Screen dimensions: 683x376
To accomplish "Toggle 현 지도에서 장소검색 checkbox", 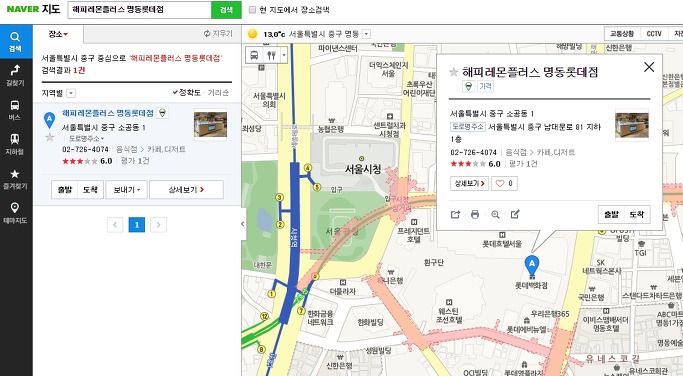I will point(252,10).
